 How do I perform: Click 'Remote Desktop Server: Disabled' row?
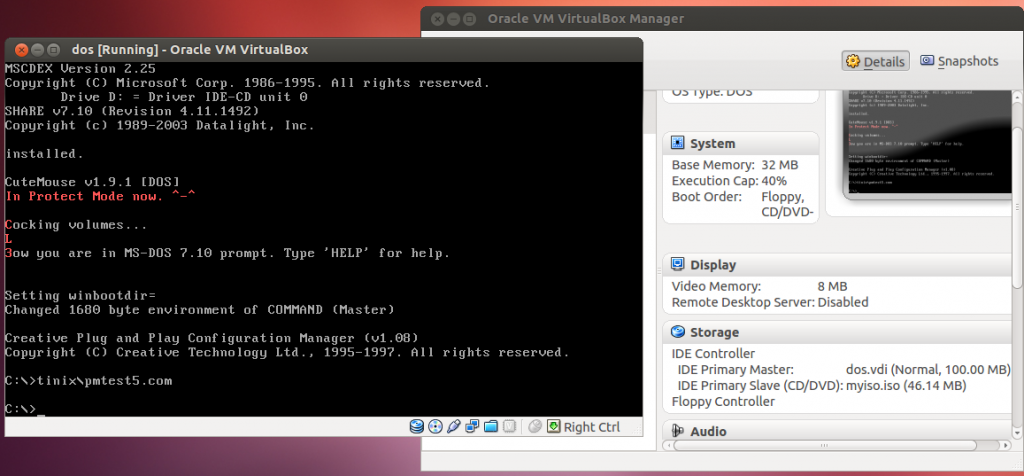tap(770, 302)
